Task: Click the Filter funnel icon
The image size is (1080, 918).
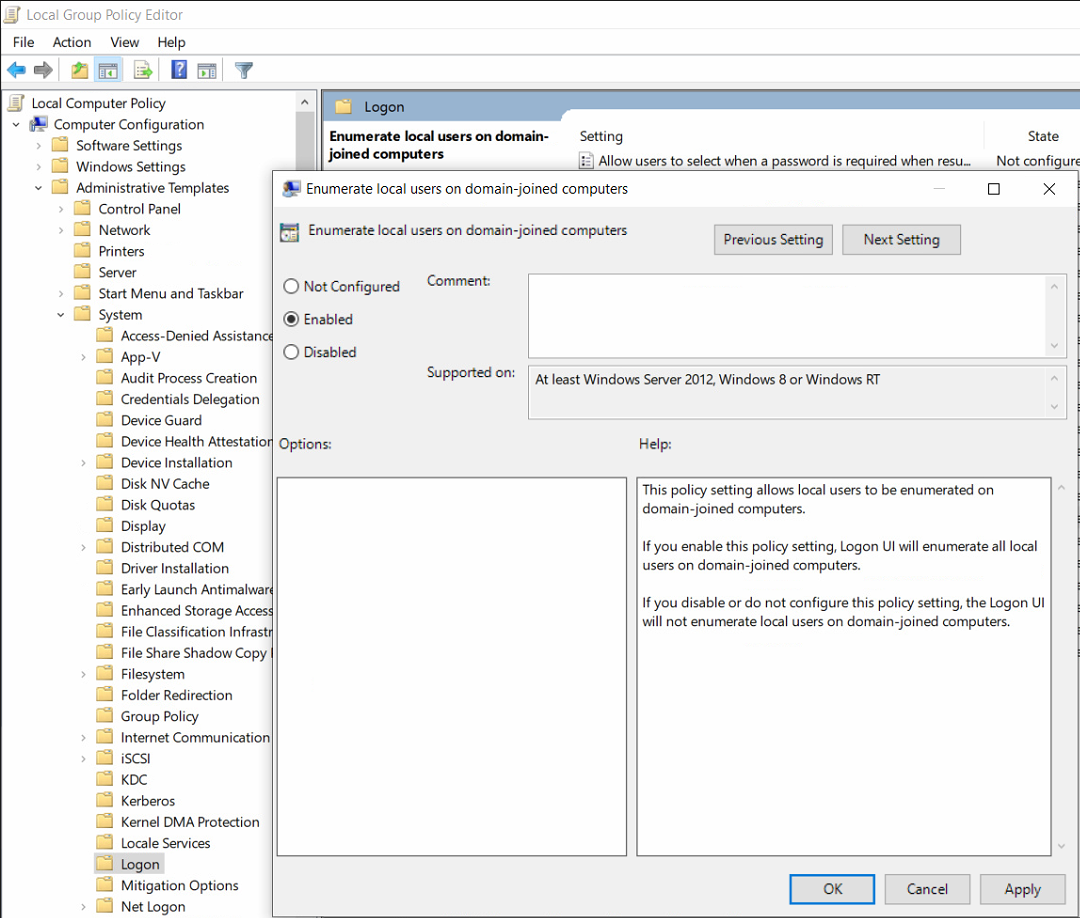Action: (244, 70)
